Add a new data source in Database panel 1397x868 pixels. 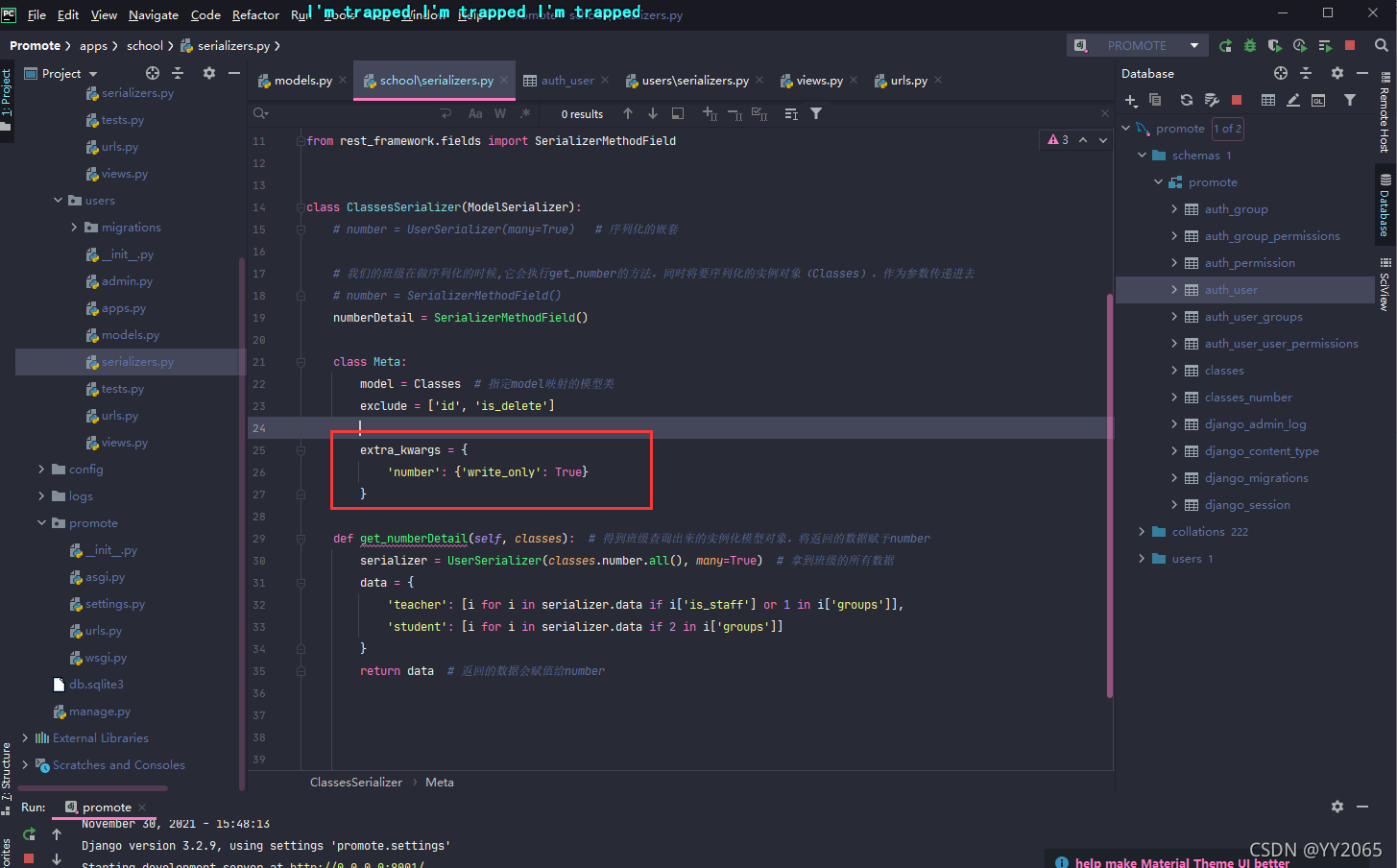(x=1131, y=100)
